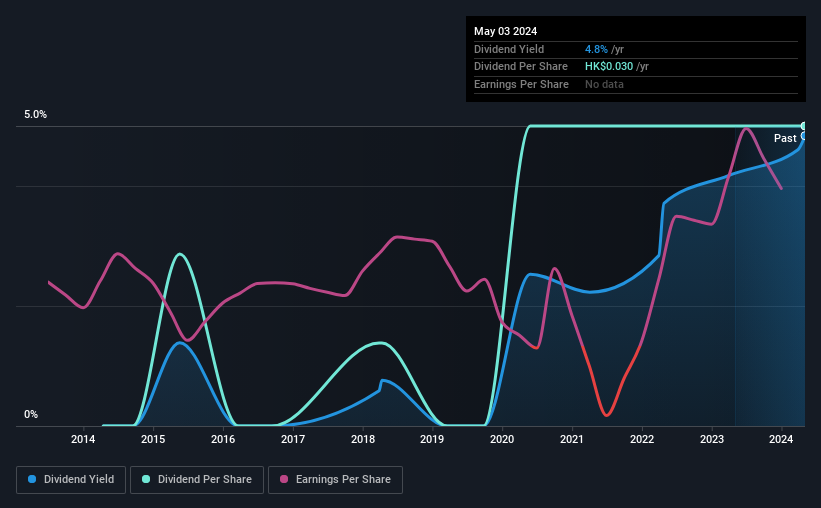The image size is (821, 508).
Task: Click the 2018 label on the x-axis
Action: (363, 439)
